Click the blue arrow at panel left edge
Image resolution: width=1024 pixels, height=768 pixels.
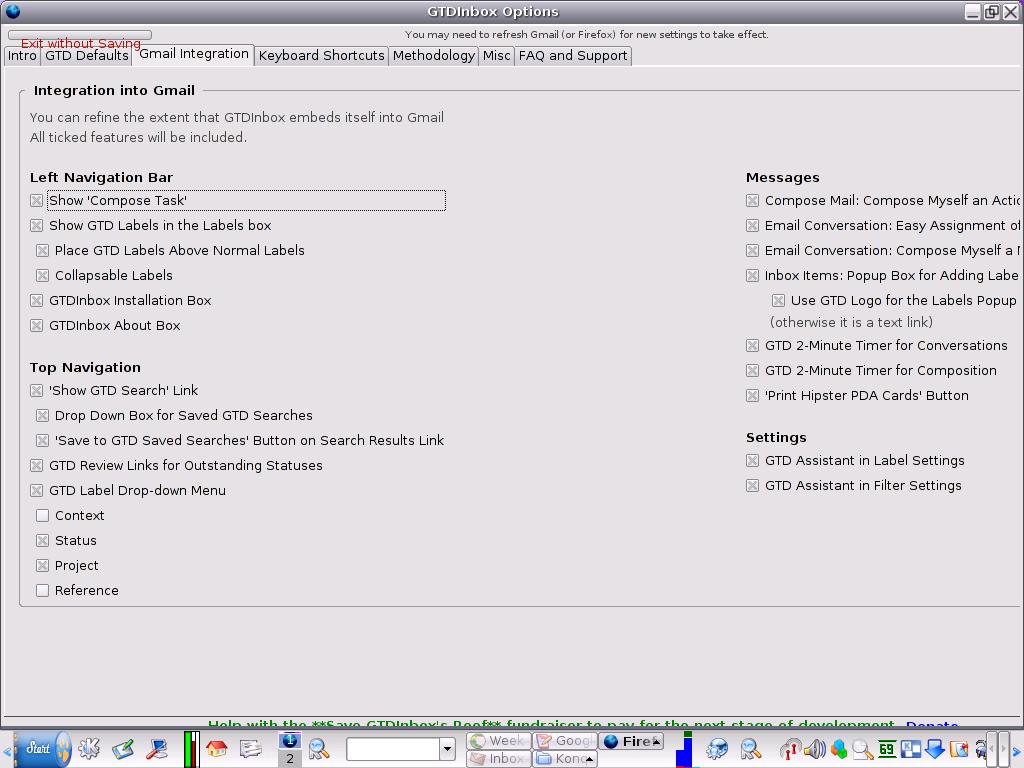[x=7, y=753]
